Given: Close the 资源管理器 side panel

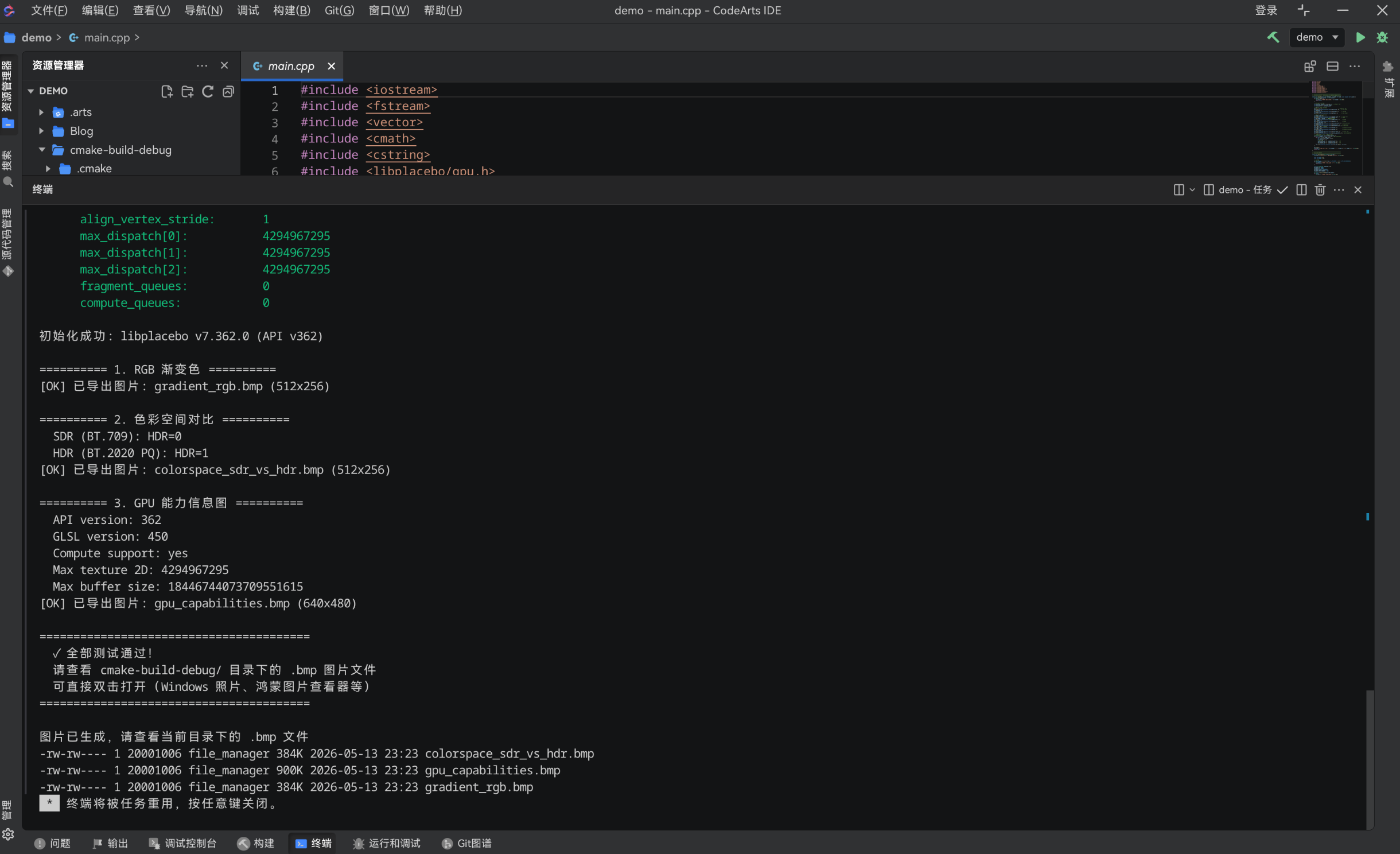Looking at the screenshot, I should (224, 66).
